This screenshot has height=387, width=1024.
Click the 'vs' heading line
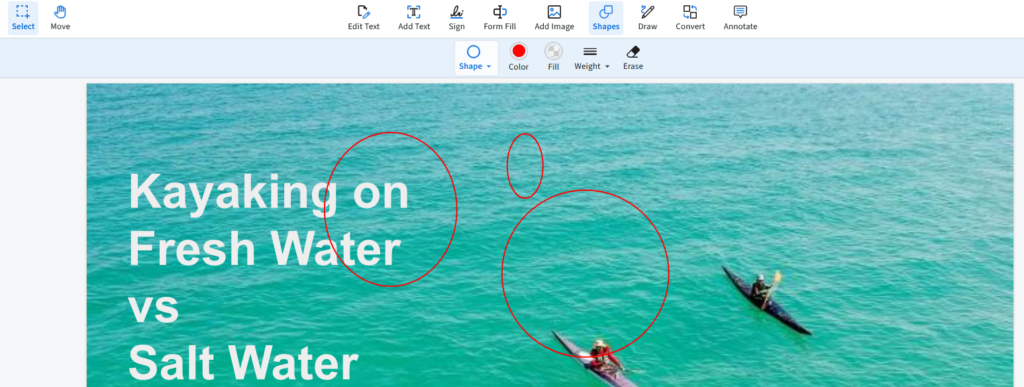click(x=153, y=309)
